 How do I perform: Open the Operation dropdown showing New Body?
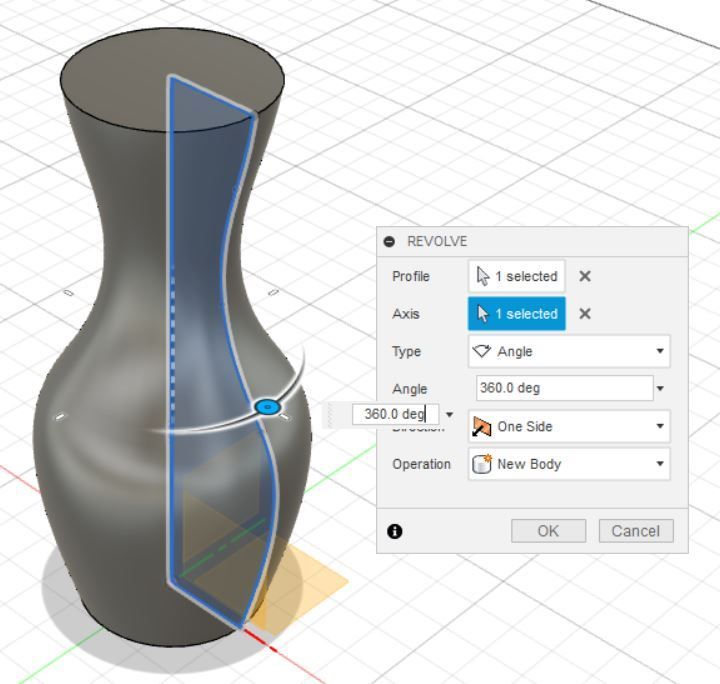pyautogui.click(x=569, y=464)
